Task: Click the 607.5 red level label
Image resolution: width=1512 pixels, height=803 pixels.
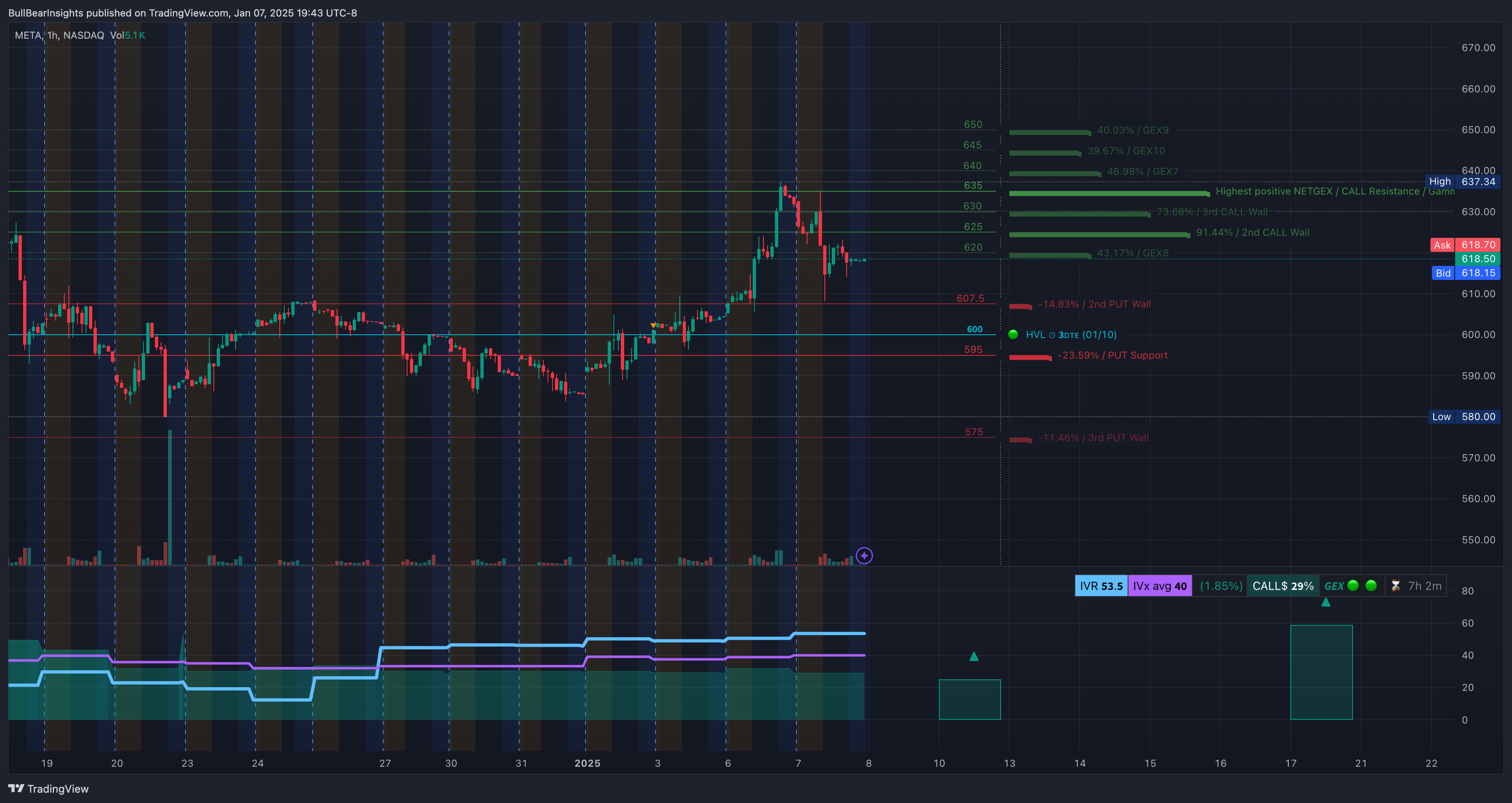Action: (970, 298)
